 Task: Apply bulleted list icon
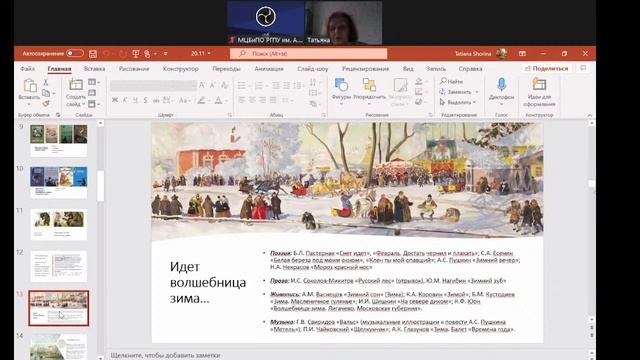(242, 85)
